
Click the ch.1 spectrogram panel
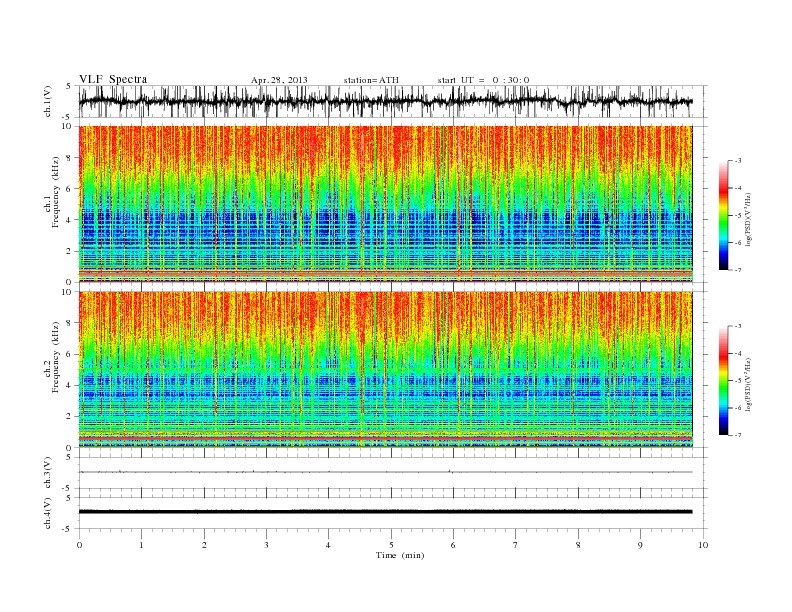(386, 204)
